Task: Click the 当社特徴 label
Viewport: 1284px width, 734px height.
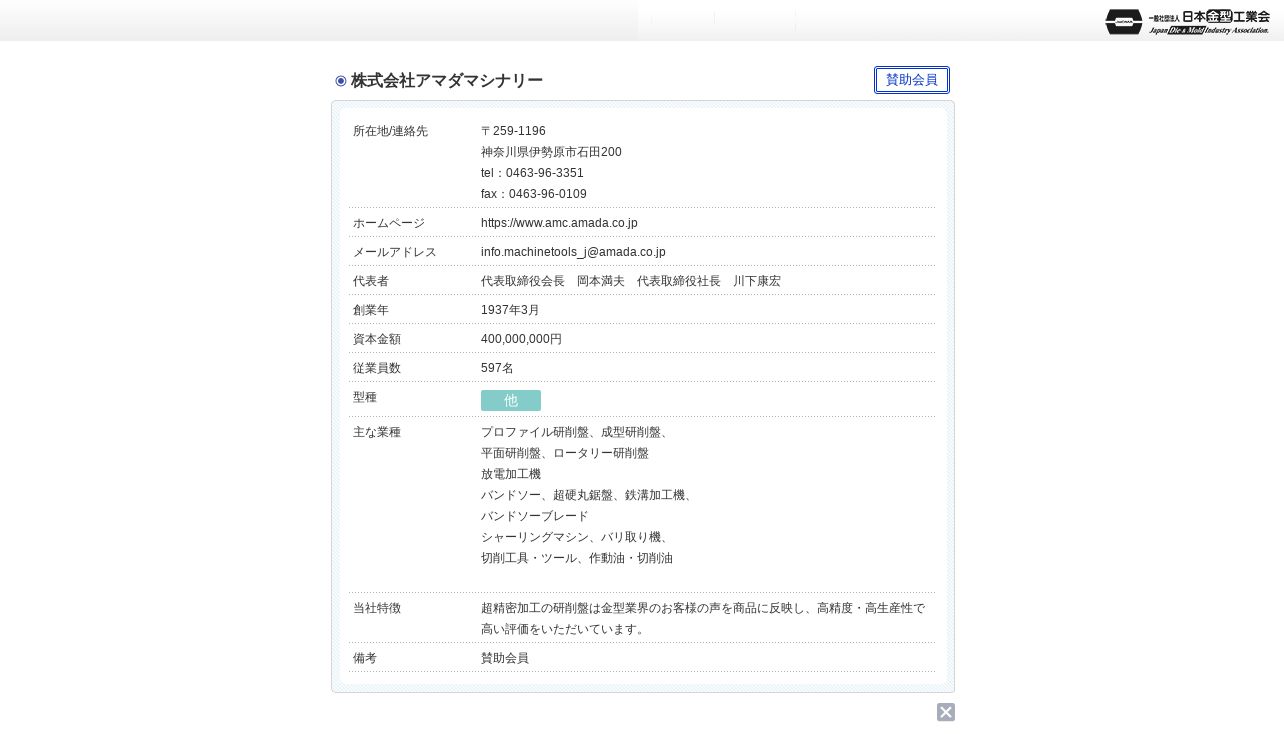Action: click(x=377, y=608)
